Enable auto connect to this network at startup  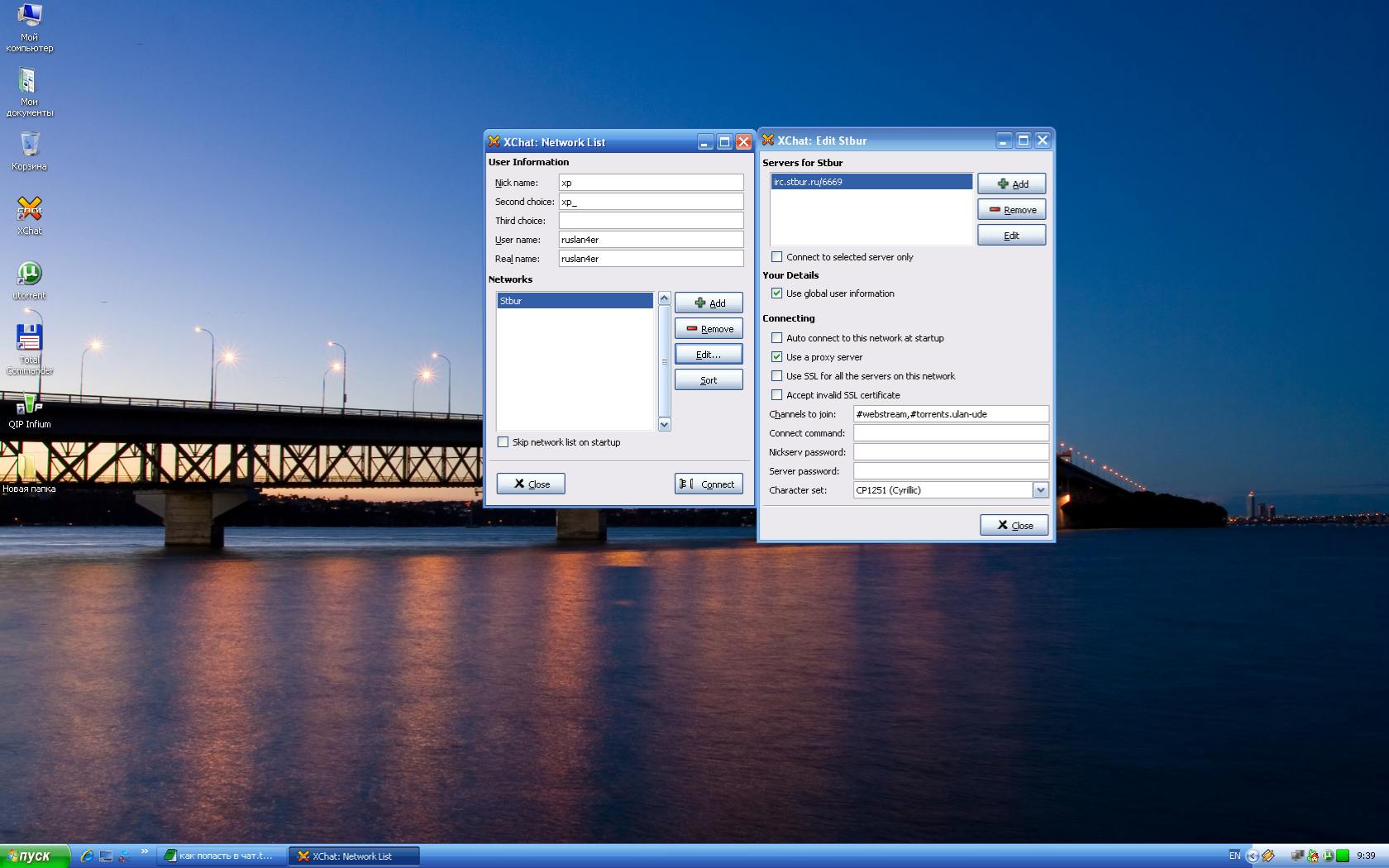(776, 337)
